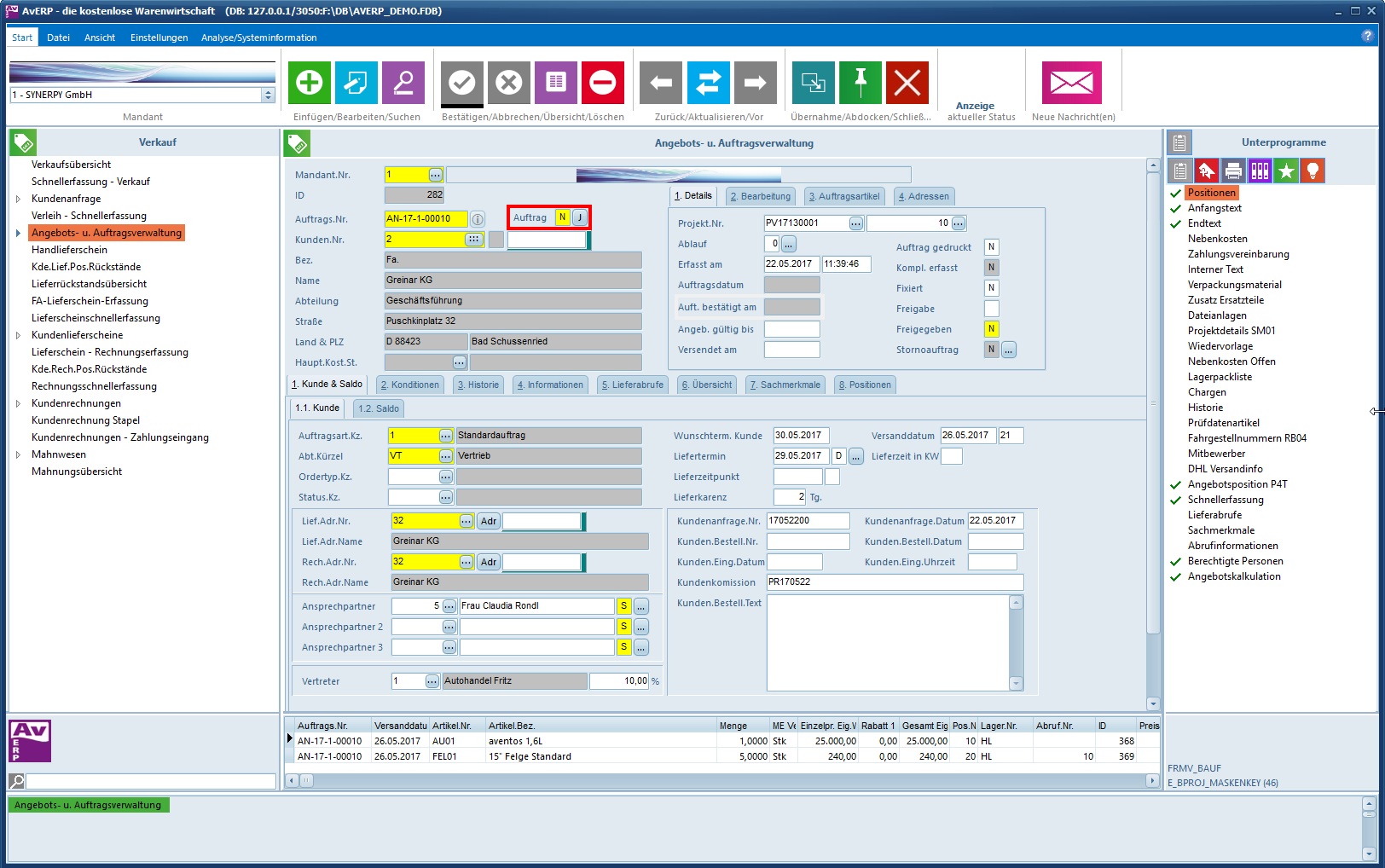Click the orange lightbulb icon in Unterprogramme

point(1313,171)
